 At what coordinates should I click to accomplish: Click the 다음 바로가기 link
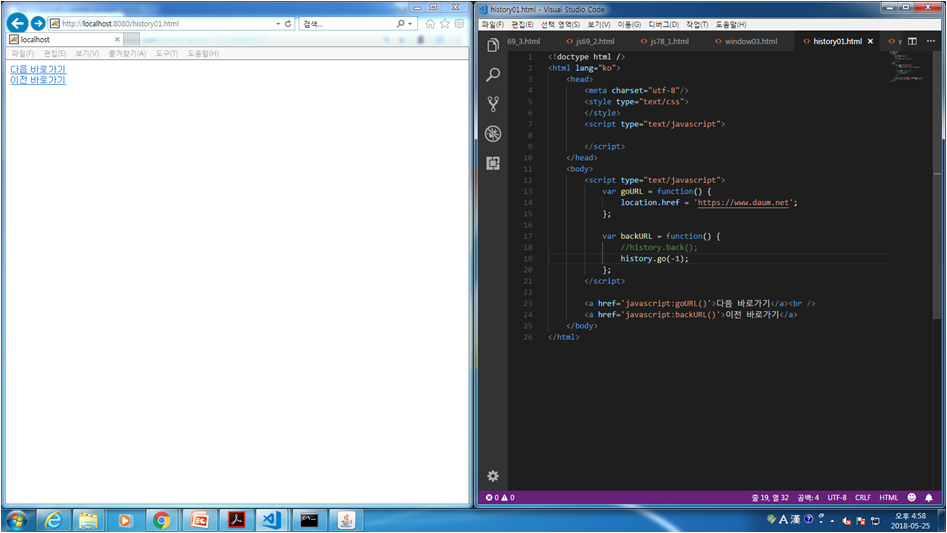coord(38,69)
